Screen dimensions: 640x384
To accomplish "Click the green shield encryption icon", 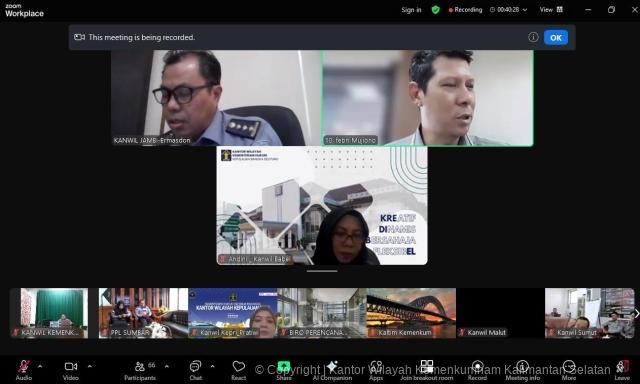I will tap(436, 10).
